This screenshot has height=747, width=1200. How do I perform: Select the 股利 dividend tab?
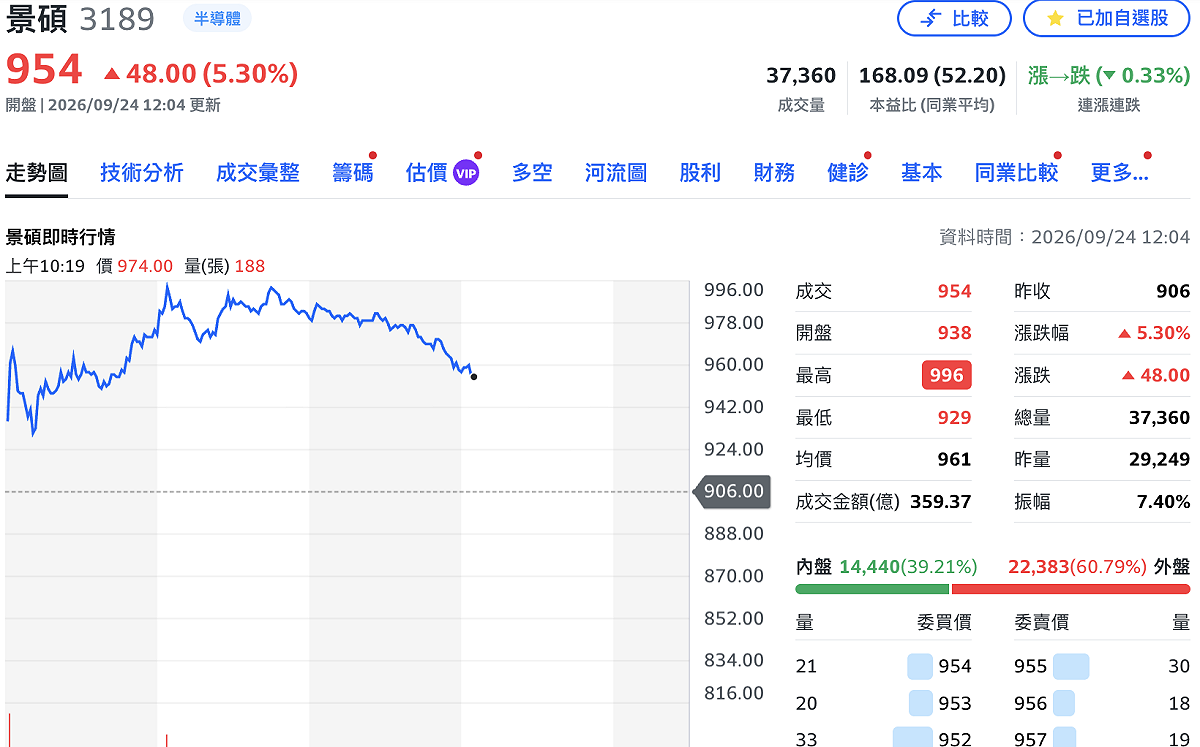[x=700, y=173]
